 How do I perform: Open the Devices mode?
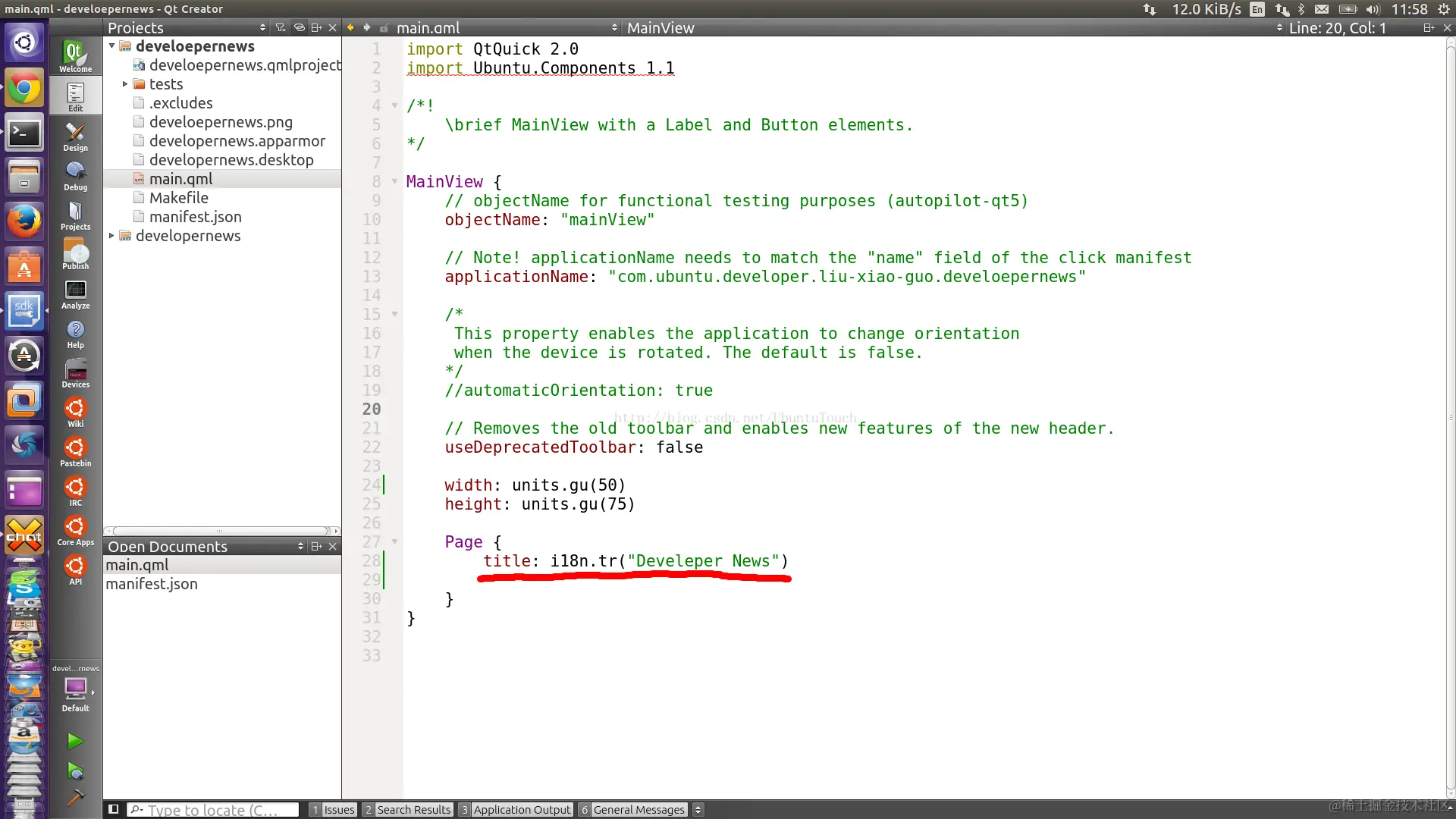[75, 373]
